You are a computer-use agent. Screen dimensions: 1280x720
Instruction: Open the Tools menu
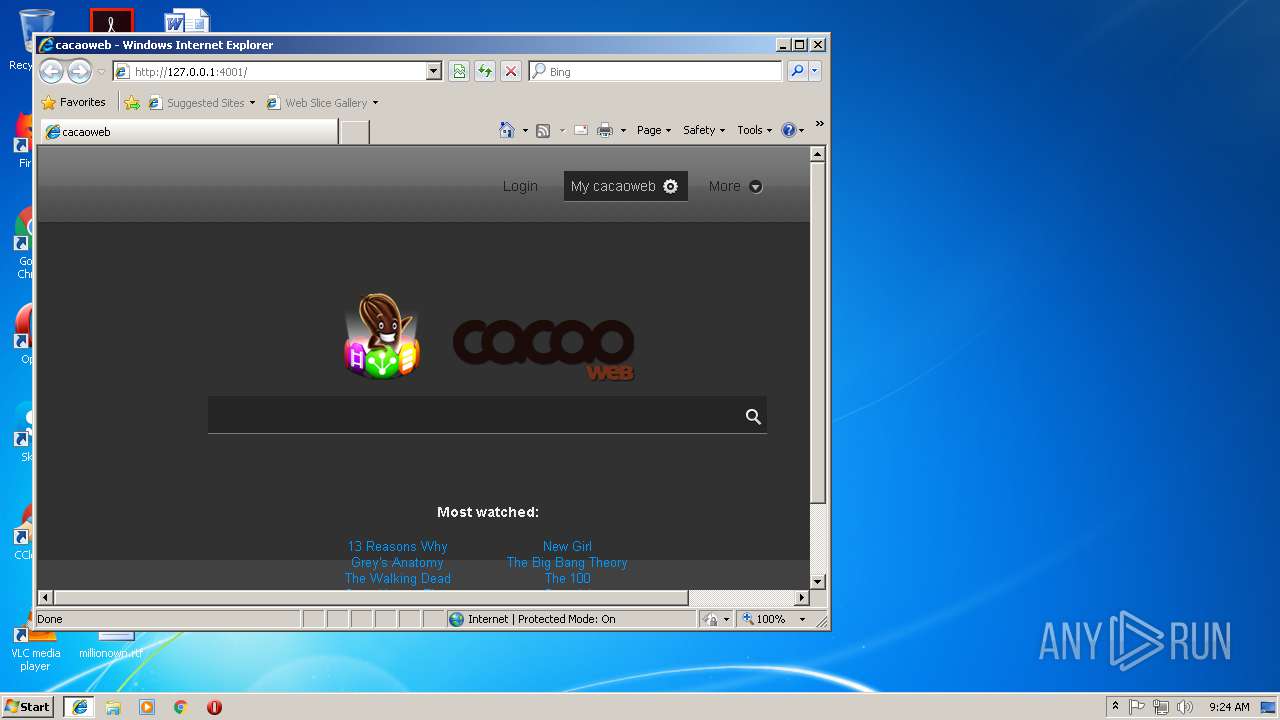[x=754, y=130]
